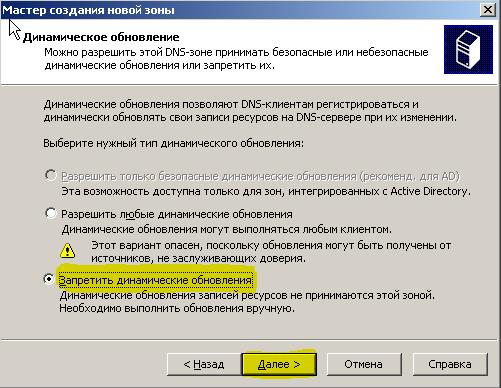Click warning text 'Этот вариант опасен'
The width and height of the screenshot is (501, 388).
146,245
